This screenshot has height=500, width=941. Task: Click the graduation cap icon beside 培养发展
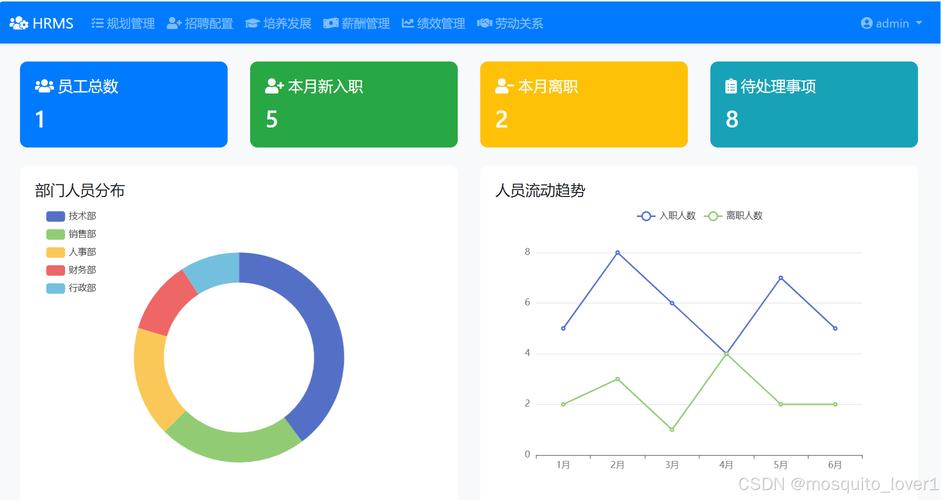tap(252, 23)
